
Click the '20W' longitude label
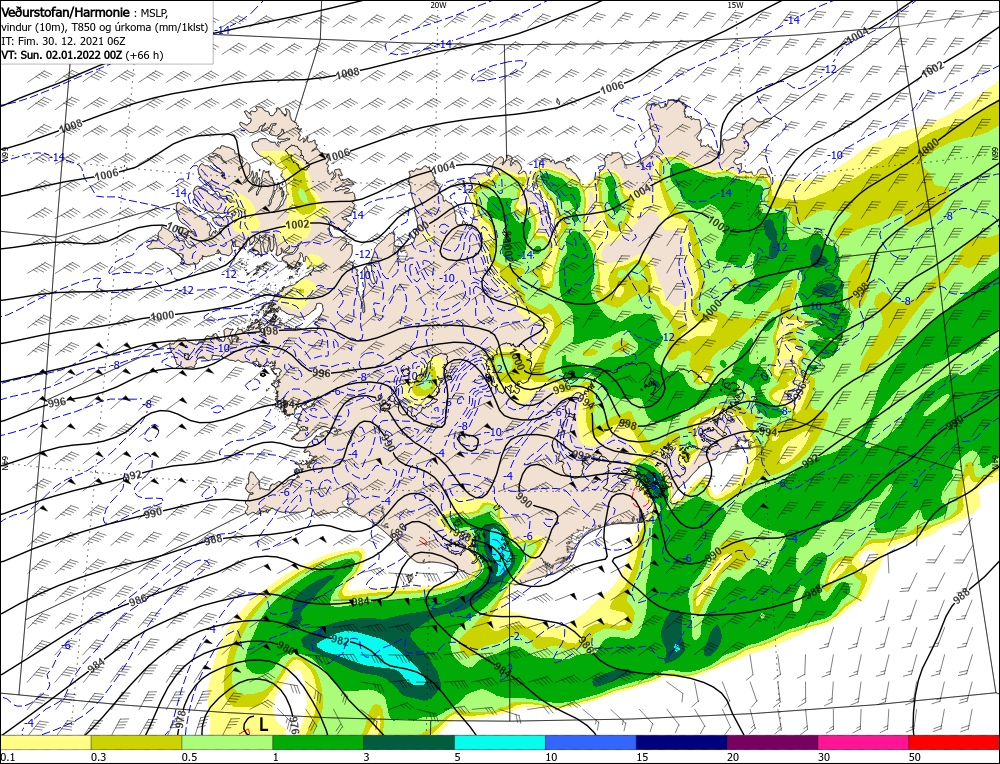click(x=438, y=4)
